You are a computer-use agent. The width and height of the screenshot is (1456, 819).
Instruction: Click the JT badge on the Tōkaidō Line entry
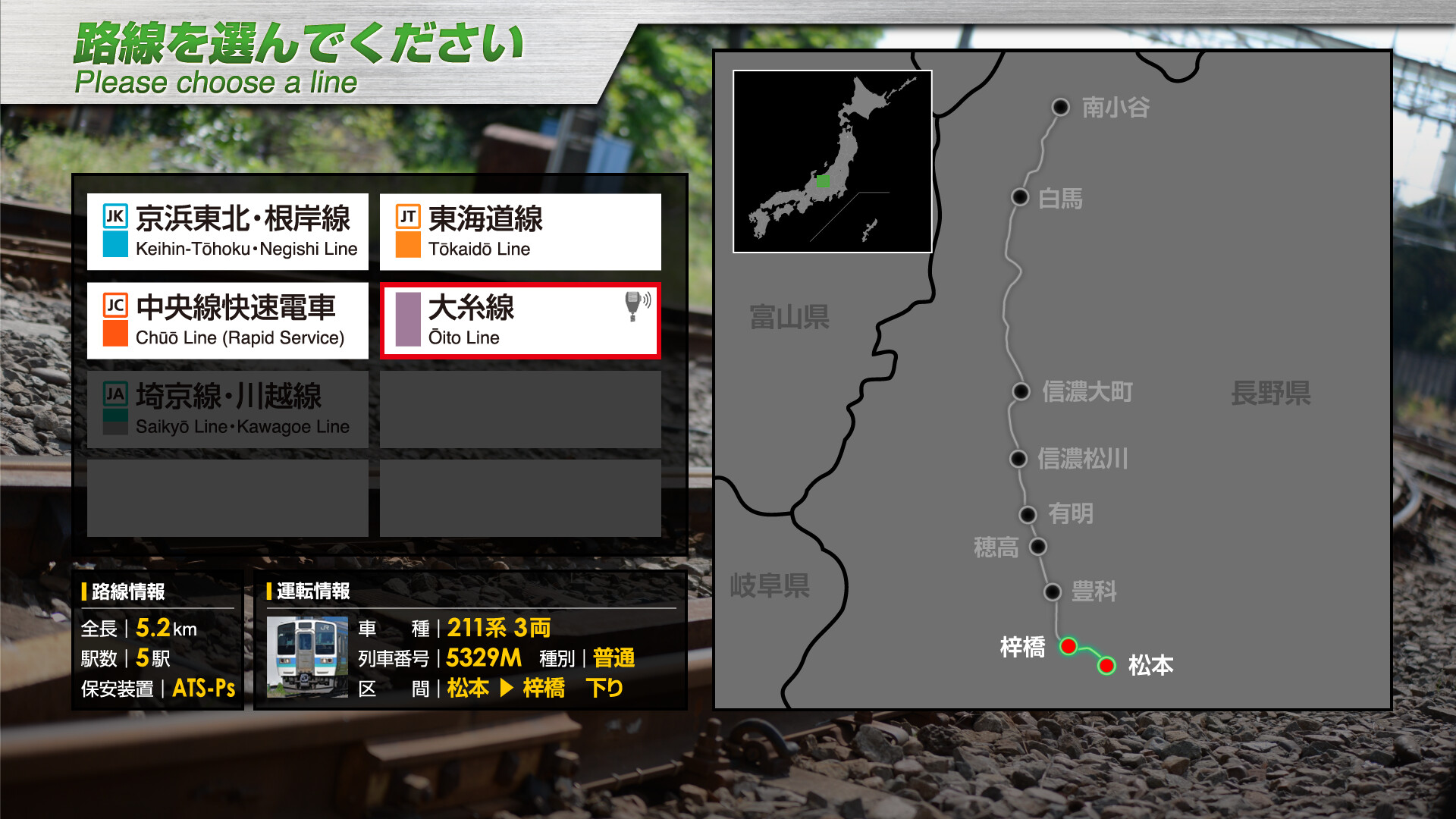click(408, 218)
